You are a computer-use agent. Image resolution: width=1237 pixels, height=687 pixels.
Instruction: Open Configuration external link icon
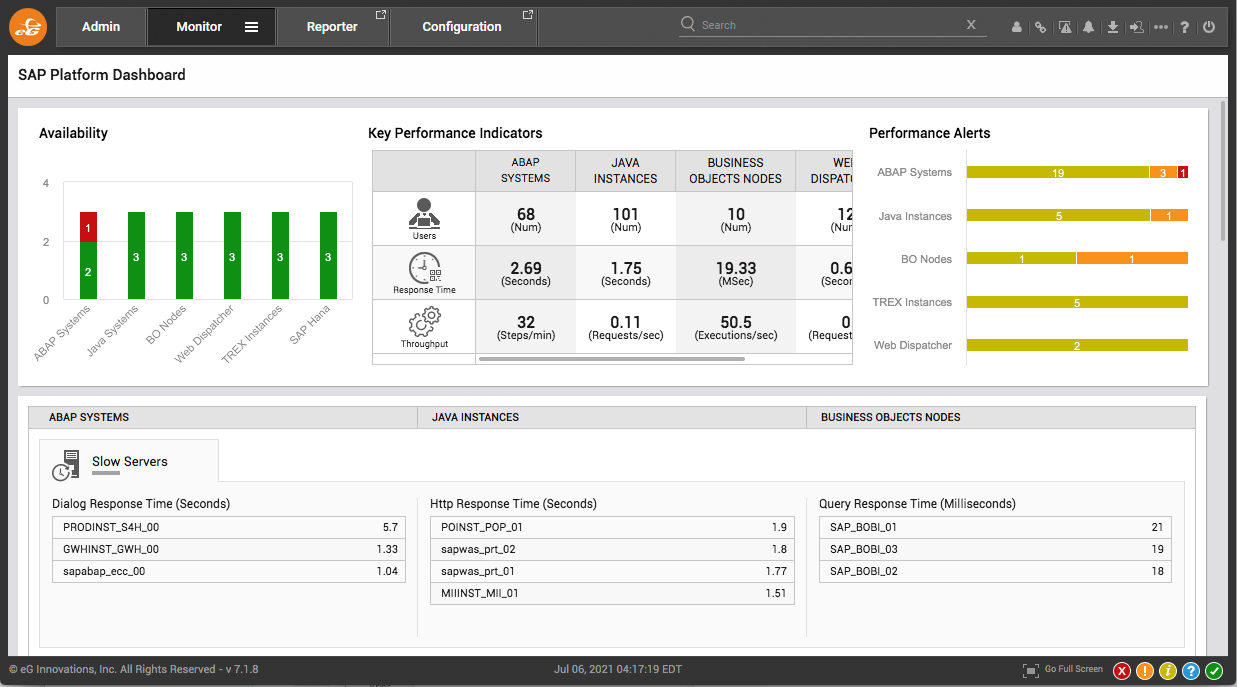coord(528,15)
